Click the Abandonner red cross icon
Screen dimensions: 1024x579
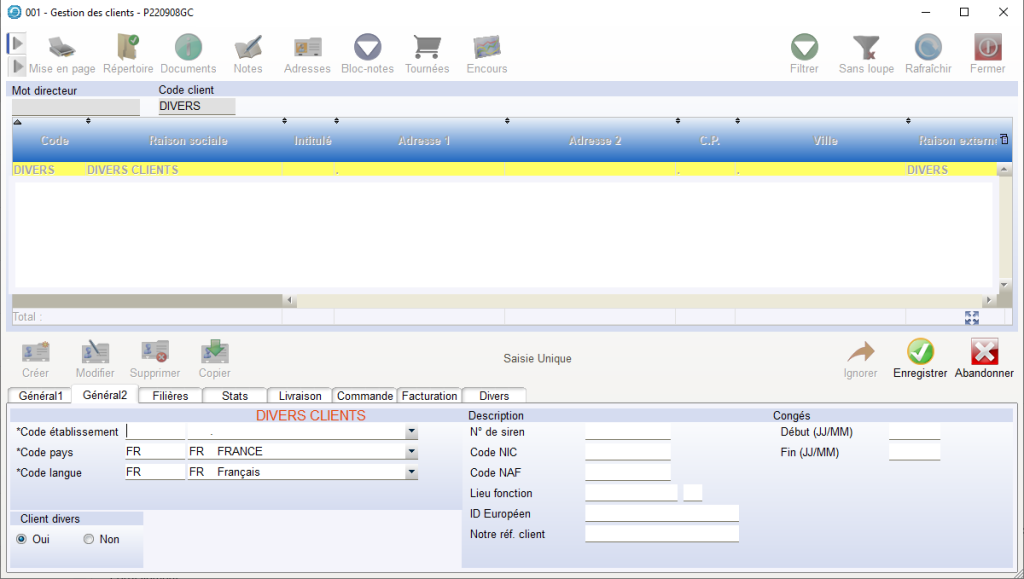click(984, 353)
